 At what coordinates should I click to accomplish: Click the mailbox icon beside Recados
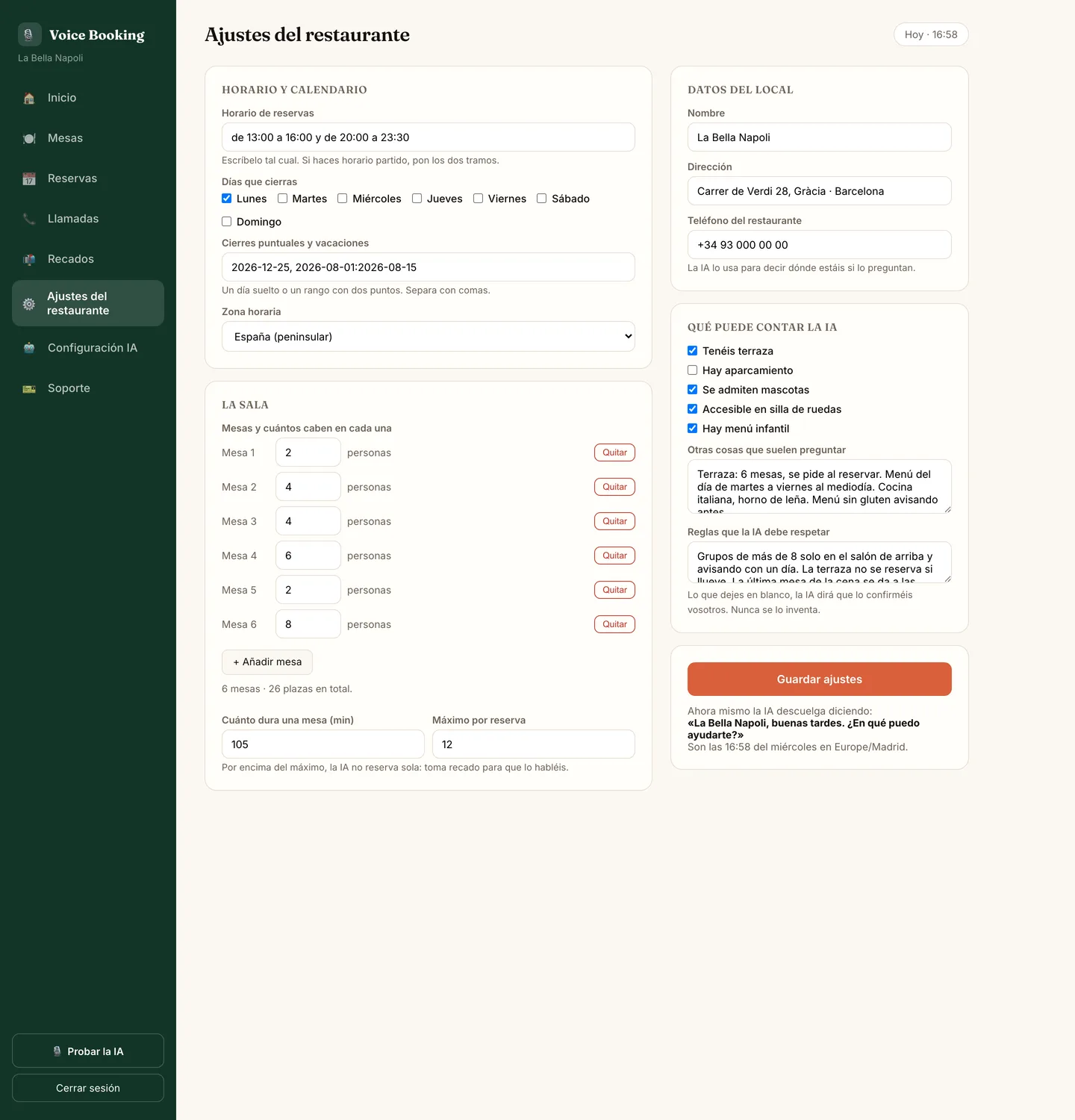pyautogui.click(x=29, y=259)
